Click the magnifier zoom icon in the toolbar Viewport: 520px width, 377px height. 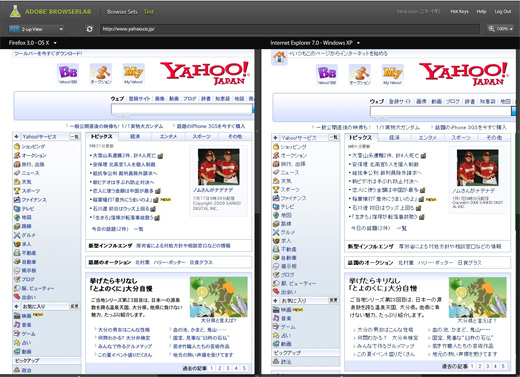pyautogui.click(x=491, y=29)
